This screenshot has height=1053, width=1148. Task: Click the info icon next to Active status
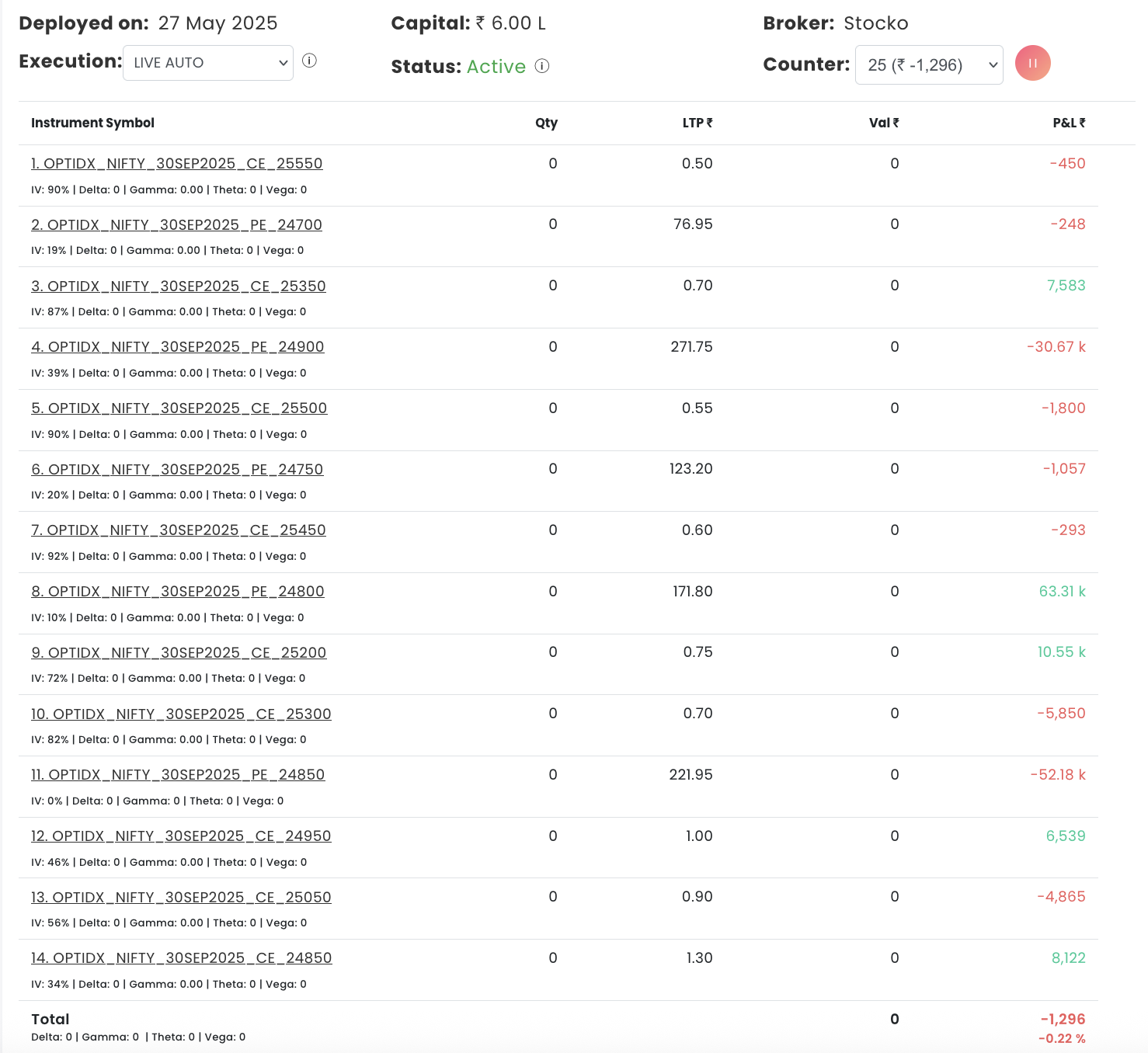542,66
